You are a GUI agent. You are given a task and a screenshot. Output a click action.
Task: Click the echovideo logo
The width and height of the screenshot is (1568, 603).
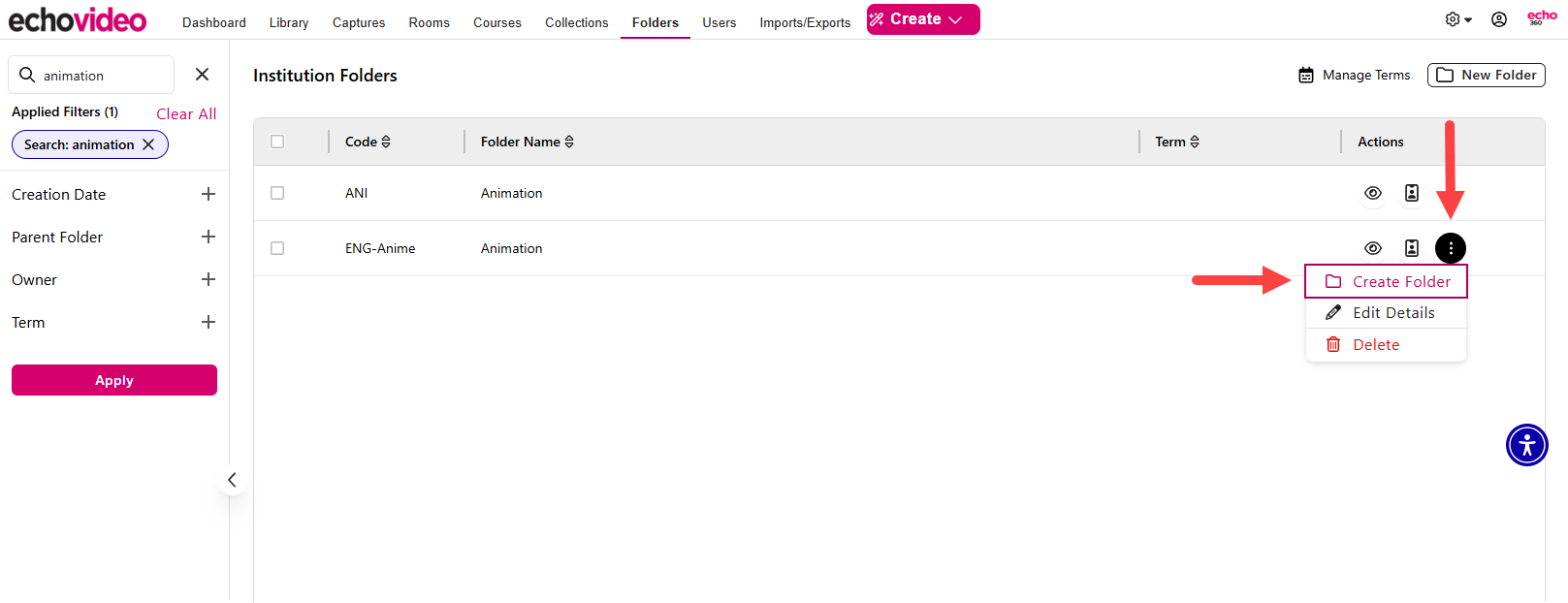coord(78,19)
